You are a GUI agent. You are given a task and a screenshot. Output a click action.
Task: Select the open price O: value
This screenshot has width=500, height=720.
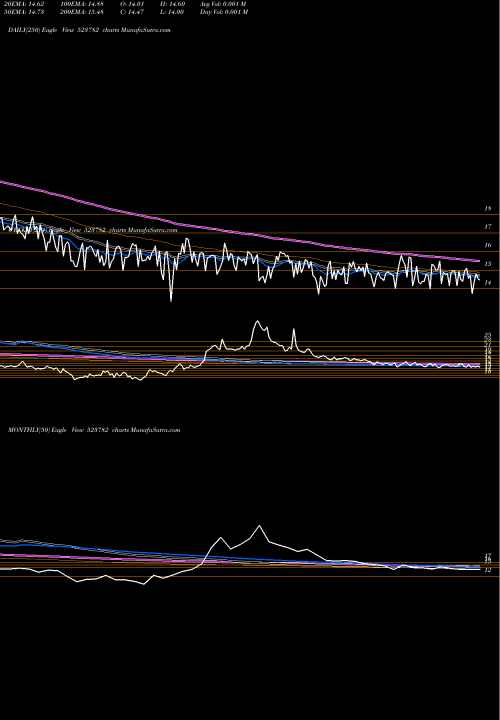[x=133, y=4]
